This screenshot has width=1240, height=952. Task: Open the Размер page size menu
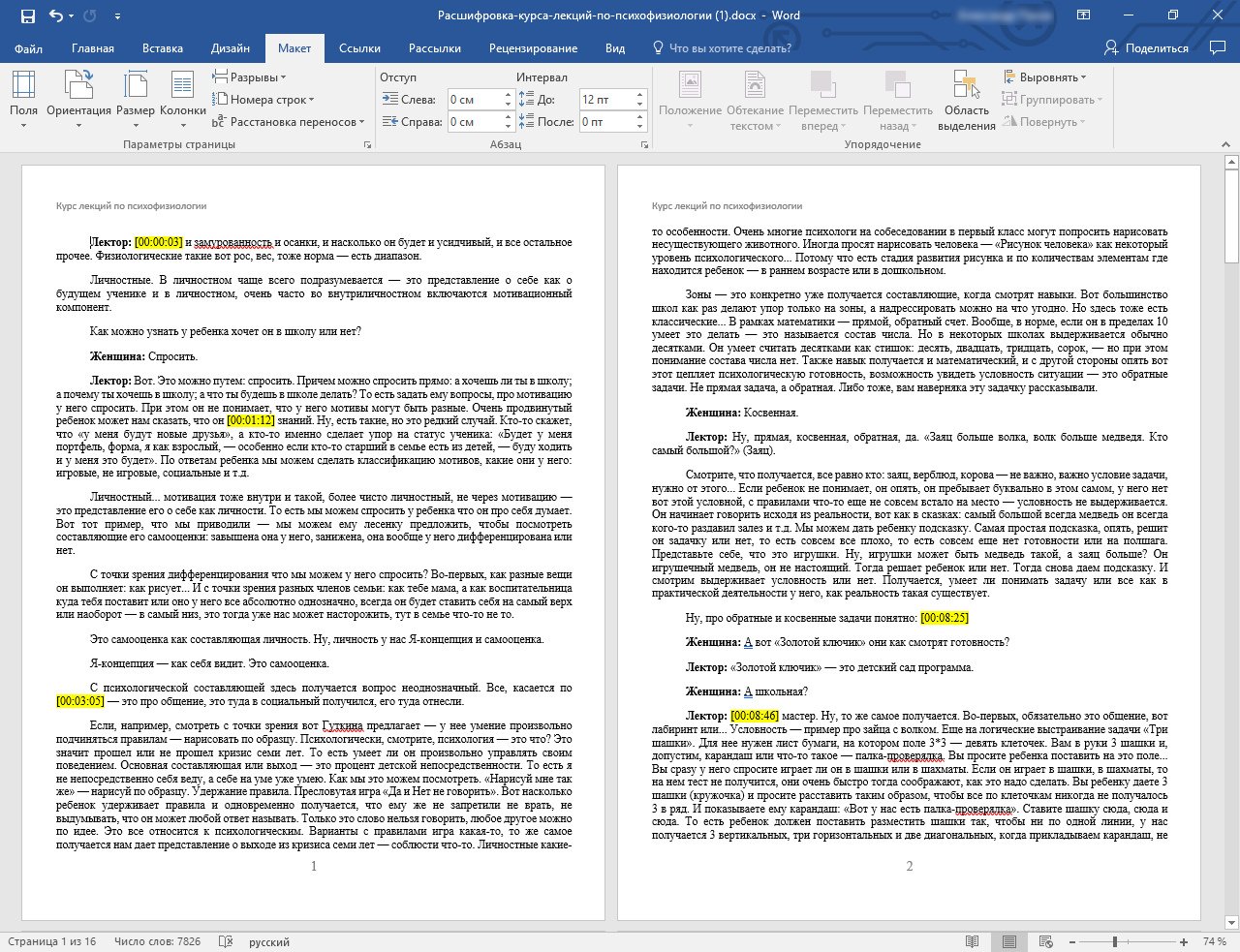click(x=136, y=99)
